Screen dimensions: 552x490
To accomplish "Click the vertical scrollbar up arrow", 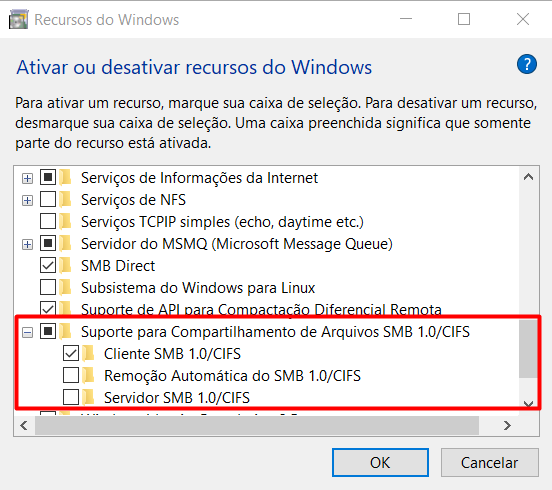I will point(528,177).
